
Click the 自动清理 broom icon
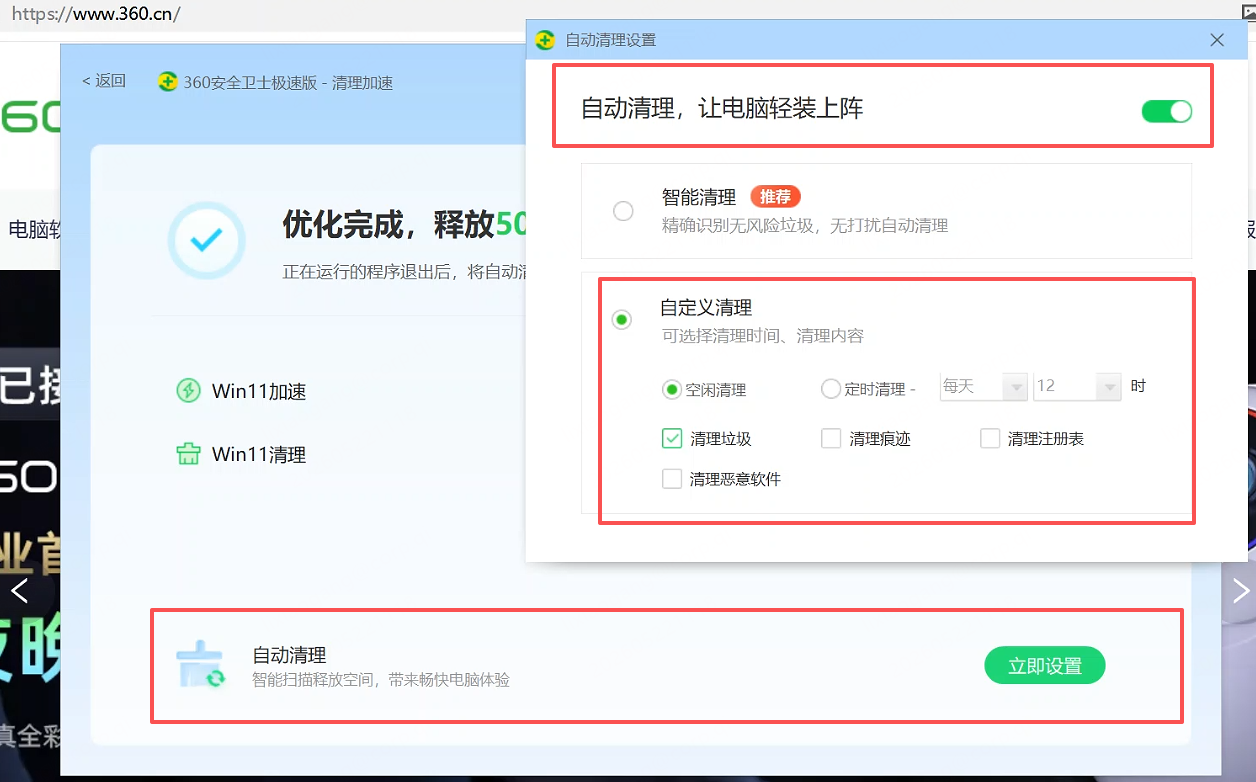click(x=201, y=666)
